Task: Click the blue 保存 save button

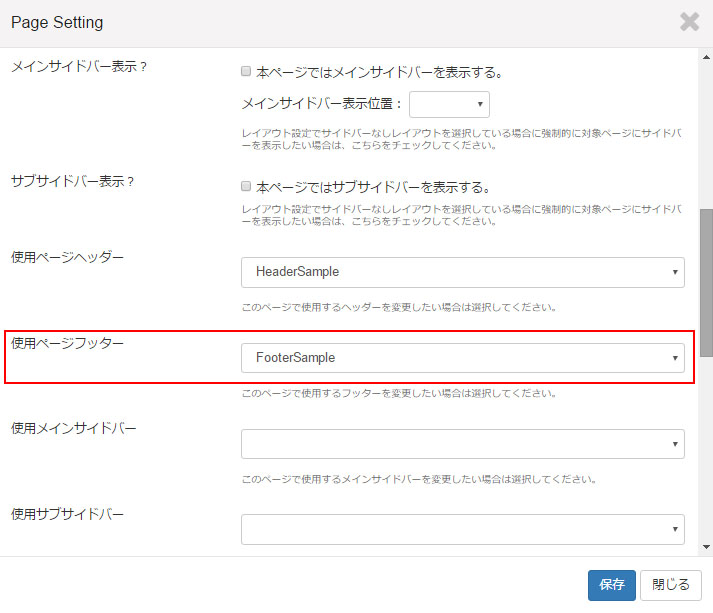Action: point(612,585)
